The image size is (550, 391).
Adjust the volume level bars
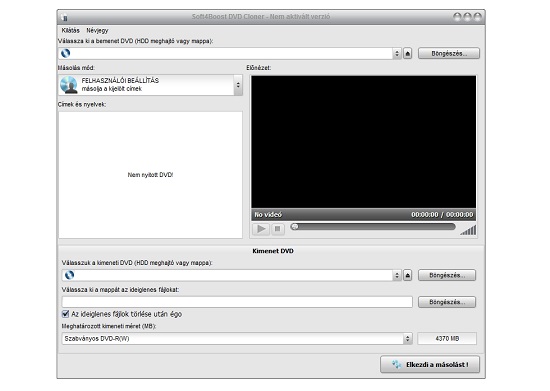tap(468, 230)
